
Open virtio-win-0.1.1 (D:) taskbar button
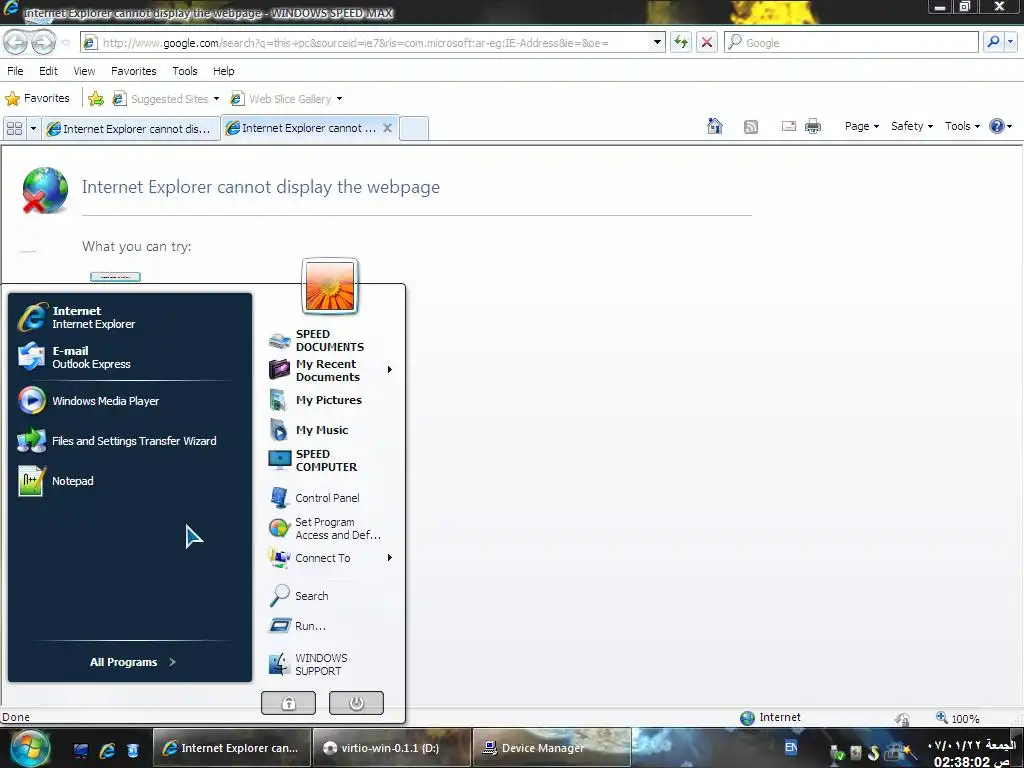pos(391,748)
